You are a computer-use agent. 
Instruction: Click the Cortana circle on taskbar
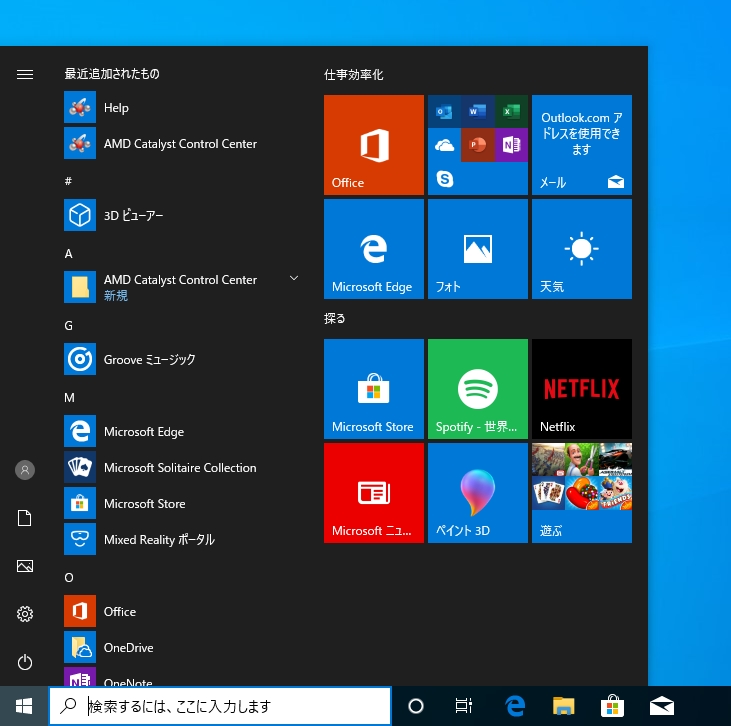(415, 706)
